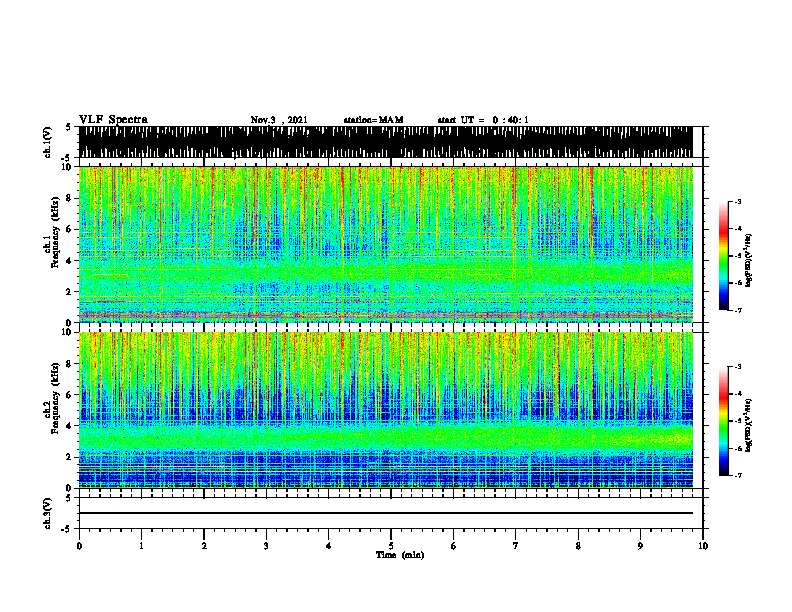Screen dimensions: 792x612
Task: Click the "station=MAM" label
Action: click(x=373, y=120)
